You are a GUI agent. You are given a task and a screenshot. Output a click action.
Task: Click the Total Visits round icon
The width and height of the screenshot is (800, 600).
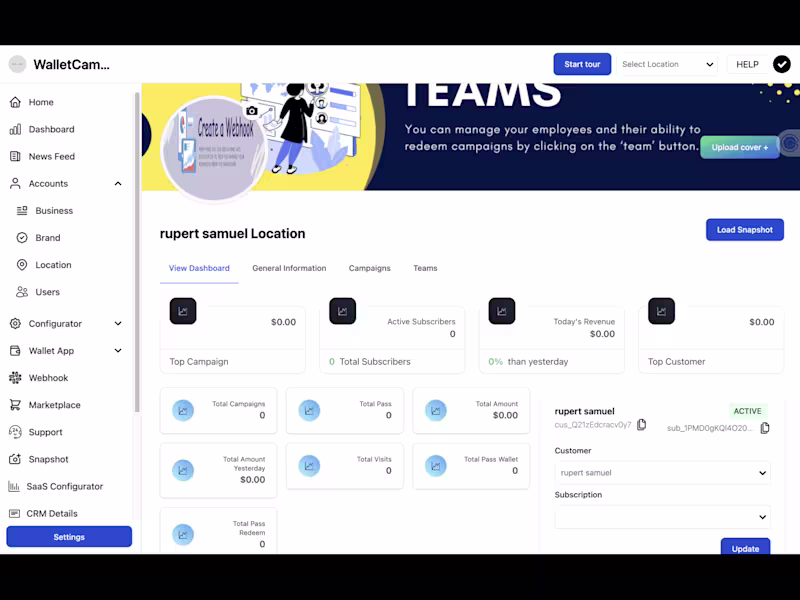[309, 465]
